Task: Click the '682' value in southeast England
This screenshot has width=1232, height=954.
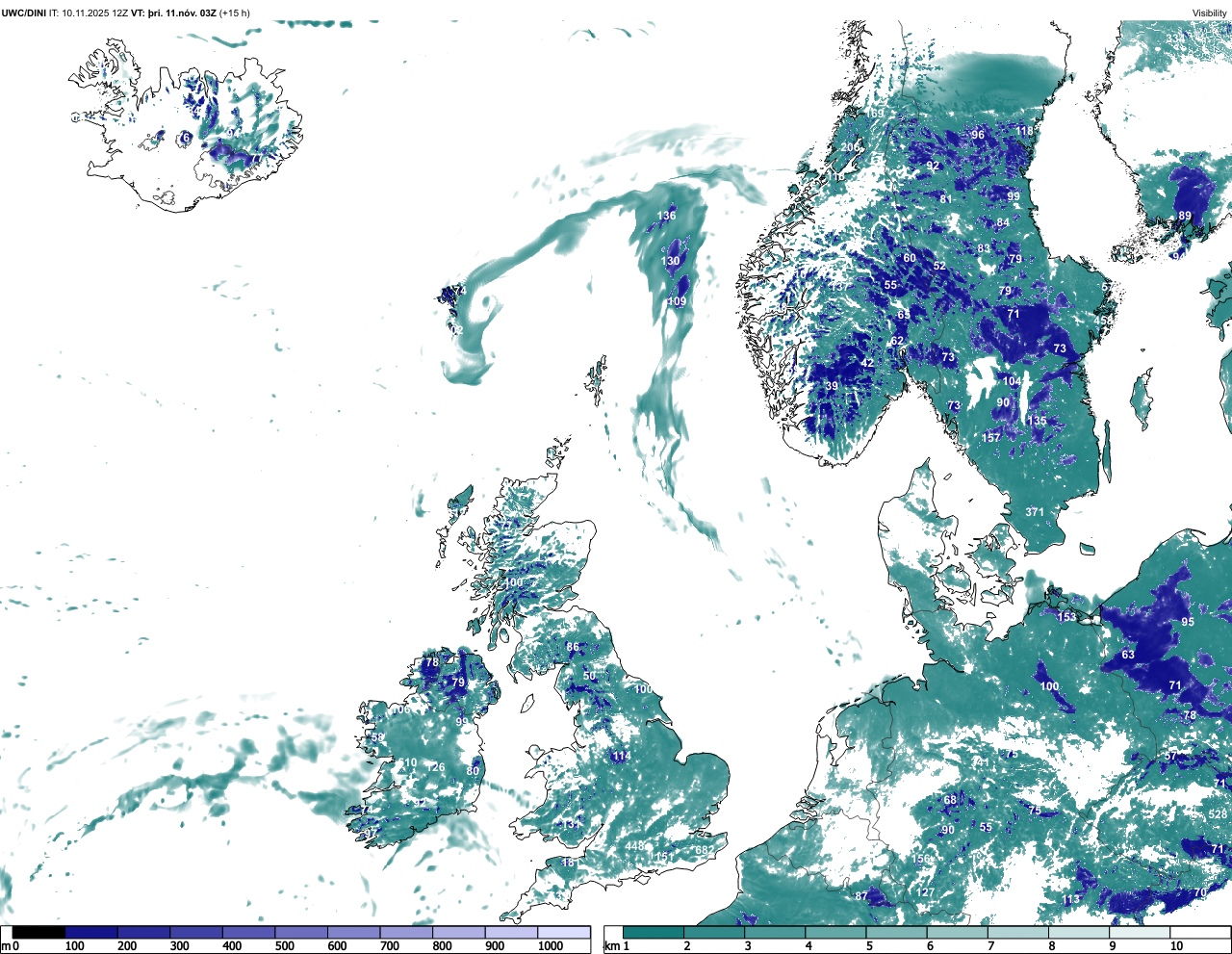Action: click(705, 850)
